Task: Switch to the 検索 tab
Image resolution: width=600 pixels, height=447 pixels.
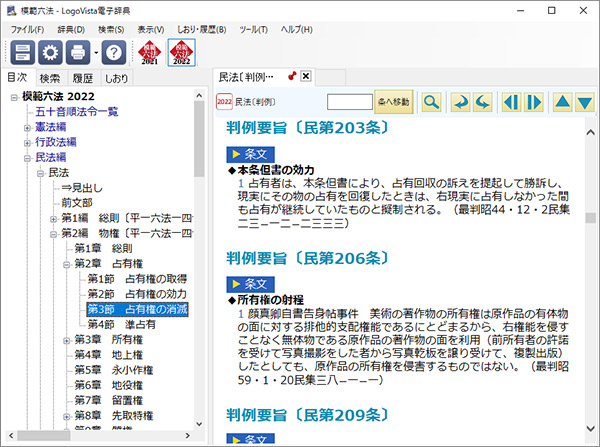Action: 50,78
